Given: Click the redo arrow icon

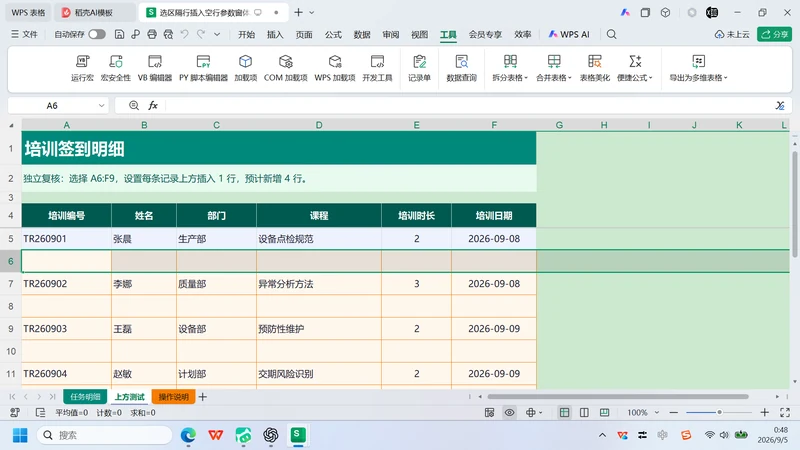Looking at the screenshot, I should 201,34.
